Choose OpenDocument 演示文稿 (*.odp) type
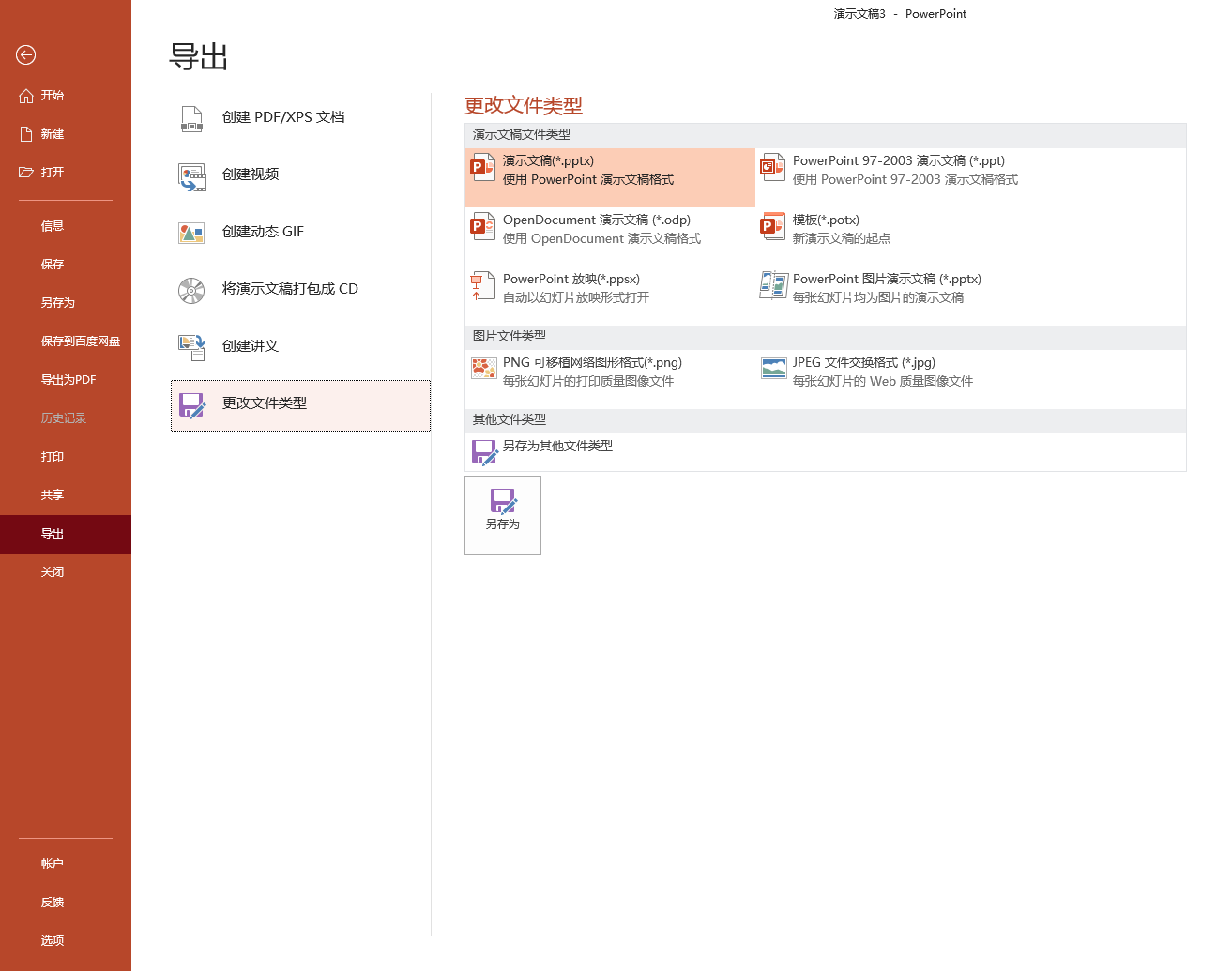Viewport: 1232px width, 971px height. click(x=610, y=236)
